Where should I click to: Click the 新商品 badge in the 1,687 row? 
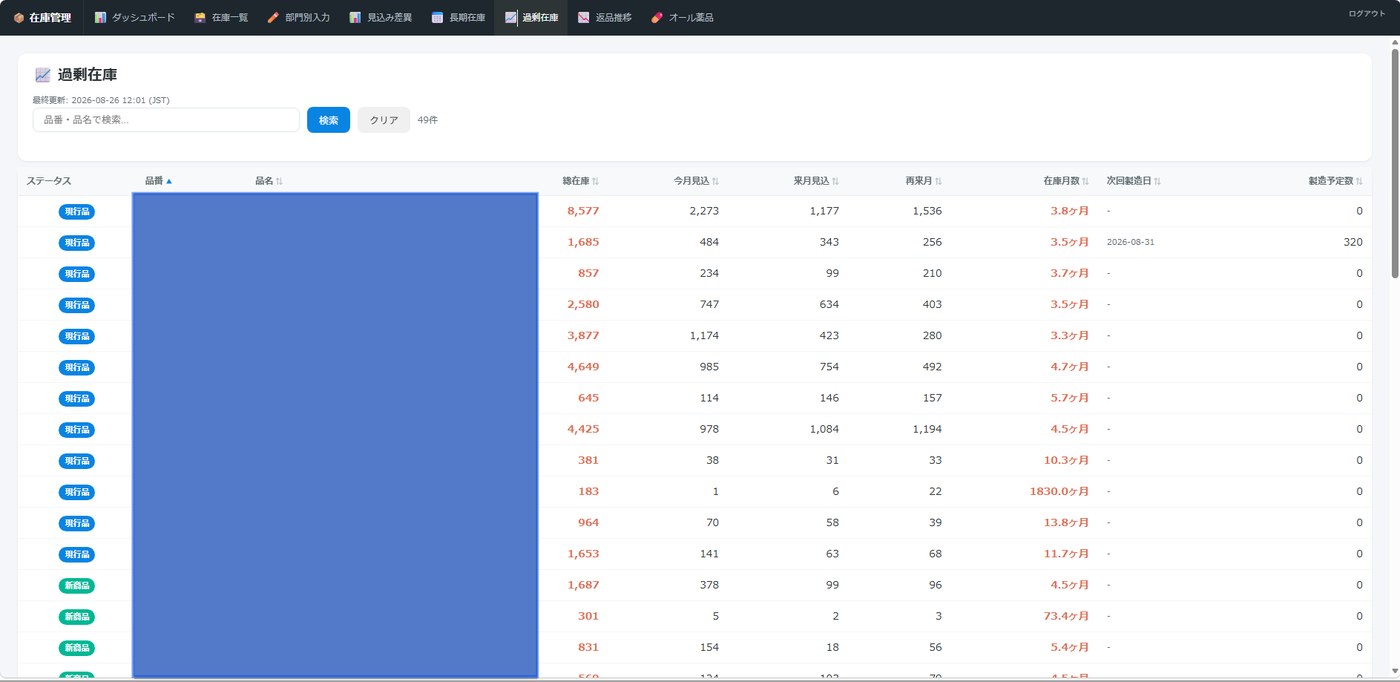(76, 585)
